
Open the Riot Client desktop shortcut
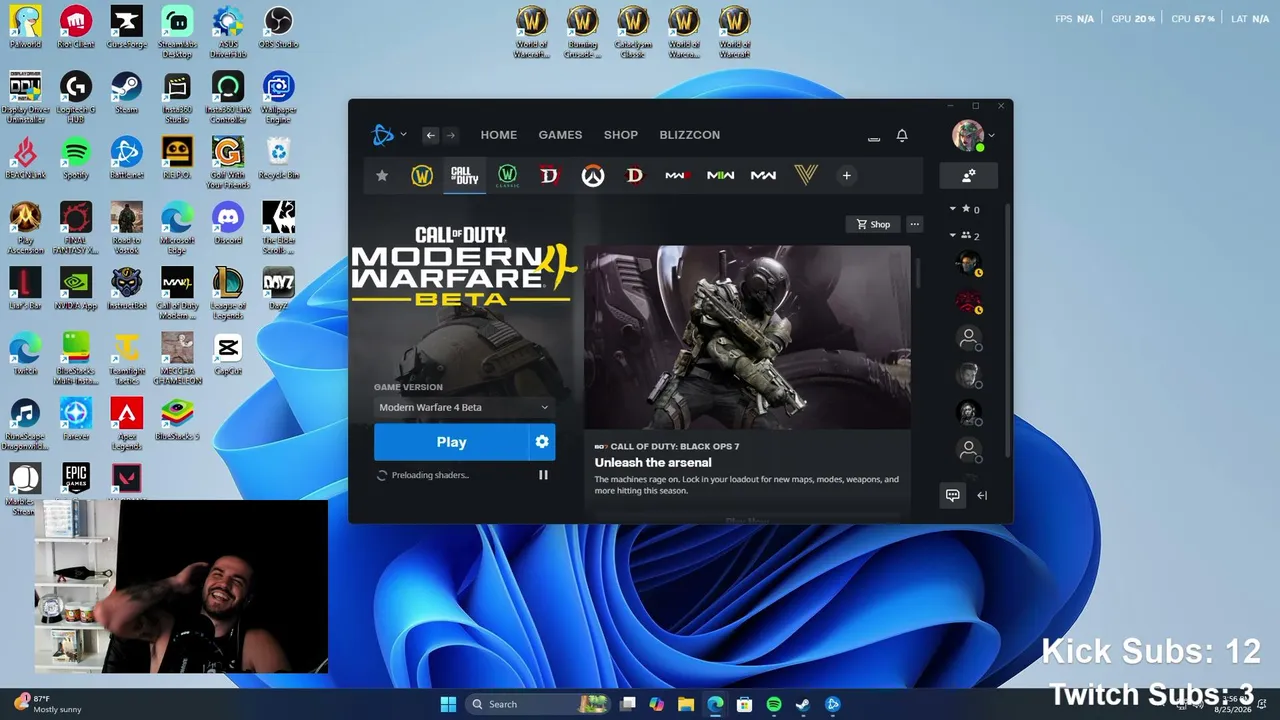point(76,27)
